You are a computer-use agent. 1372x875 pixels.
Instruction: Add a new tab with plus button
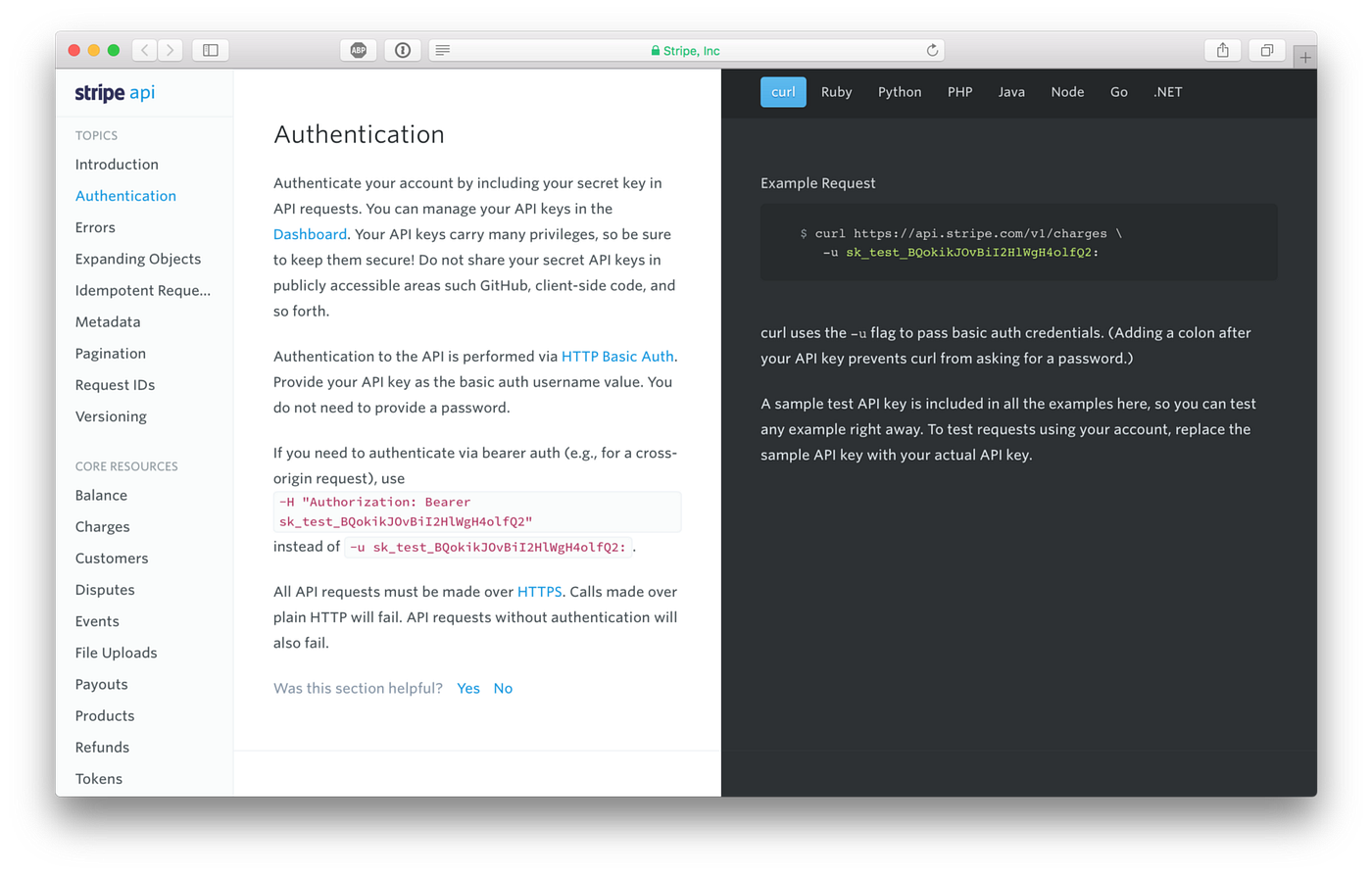pos(1305,57)
